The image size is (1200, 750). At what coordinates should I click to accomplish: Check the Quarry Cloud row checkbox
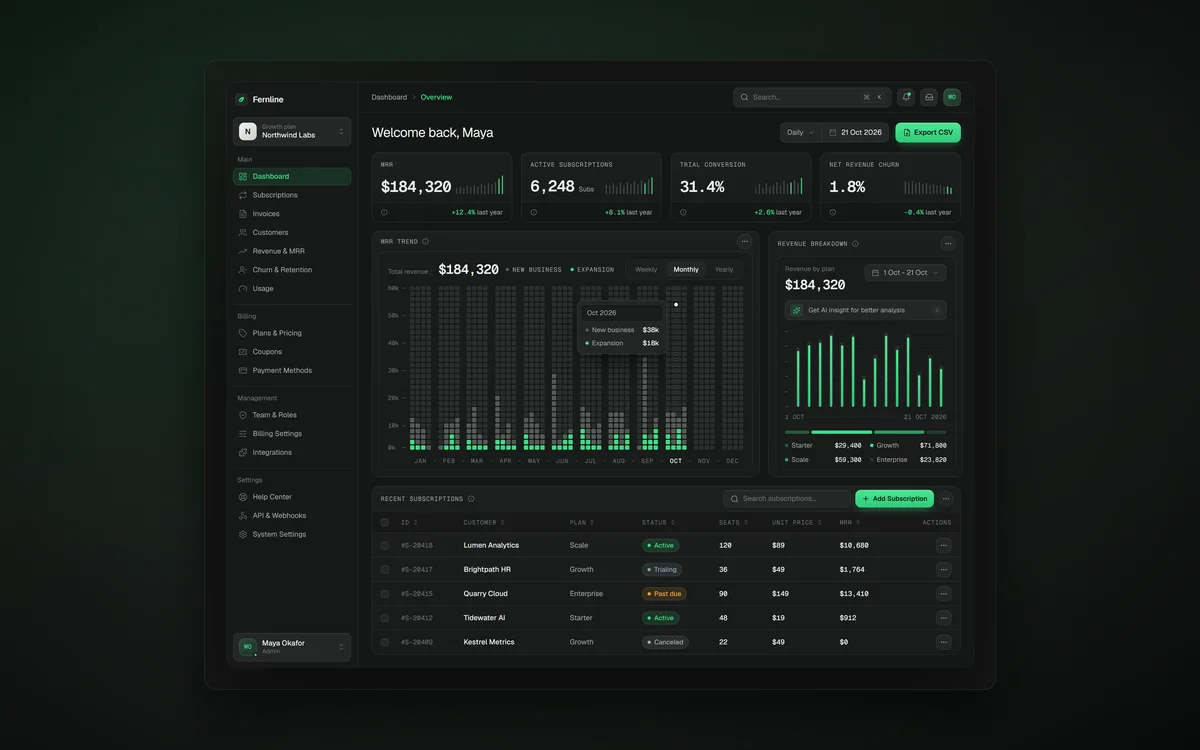(x=384, y=593)
